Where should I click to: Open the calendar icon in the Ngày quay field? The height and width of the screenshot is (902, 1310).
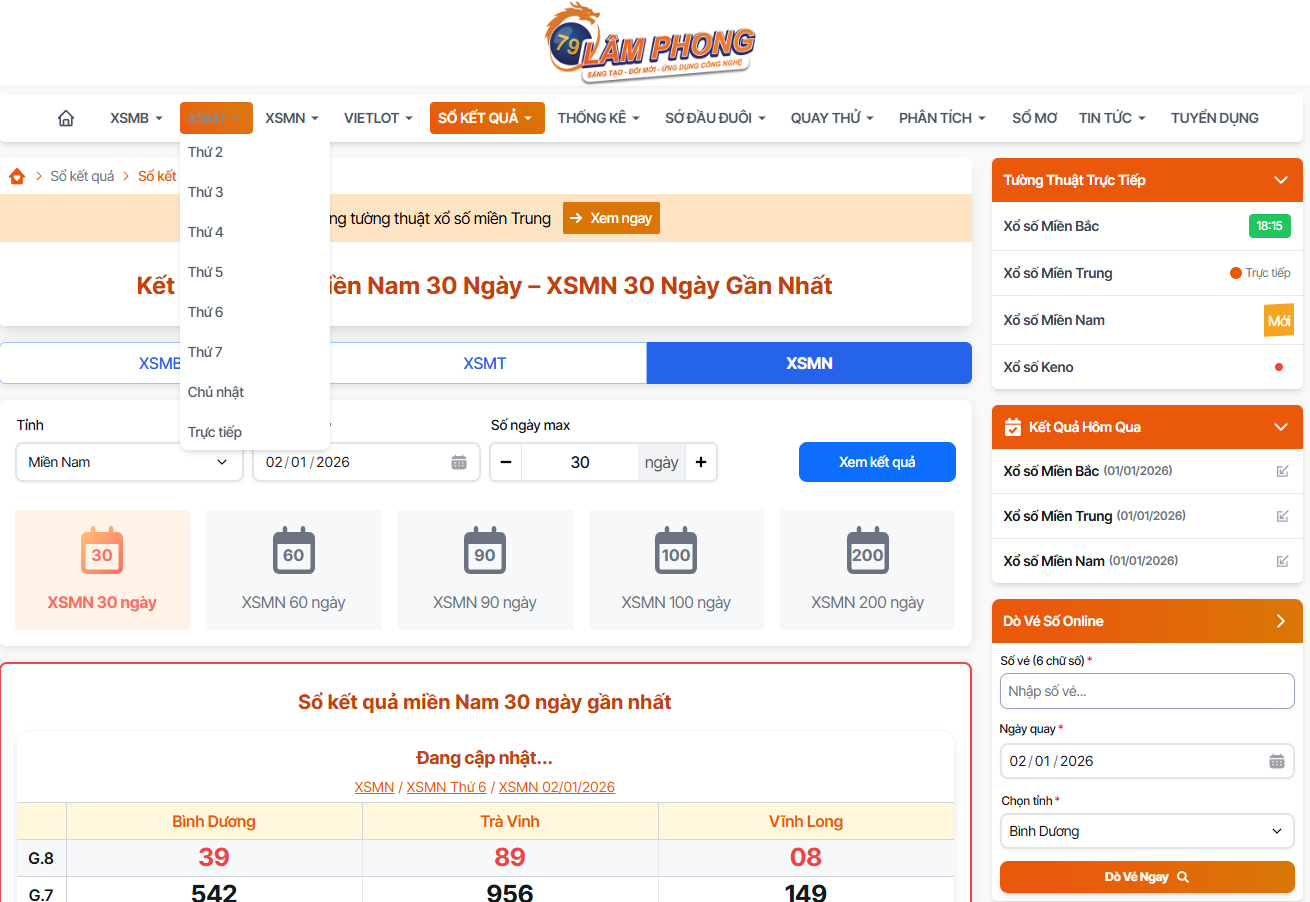[1276, 761]
